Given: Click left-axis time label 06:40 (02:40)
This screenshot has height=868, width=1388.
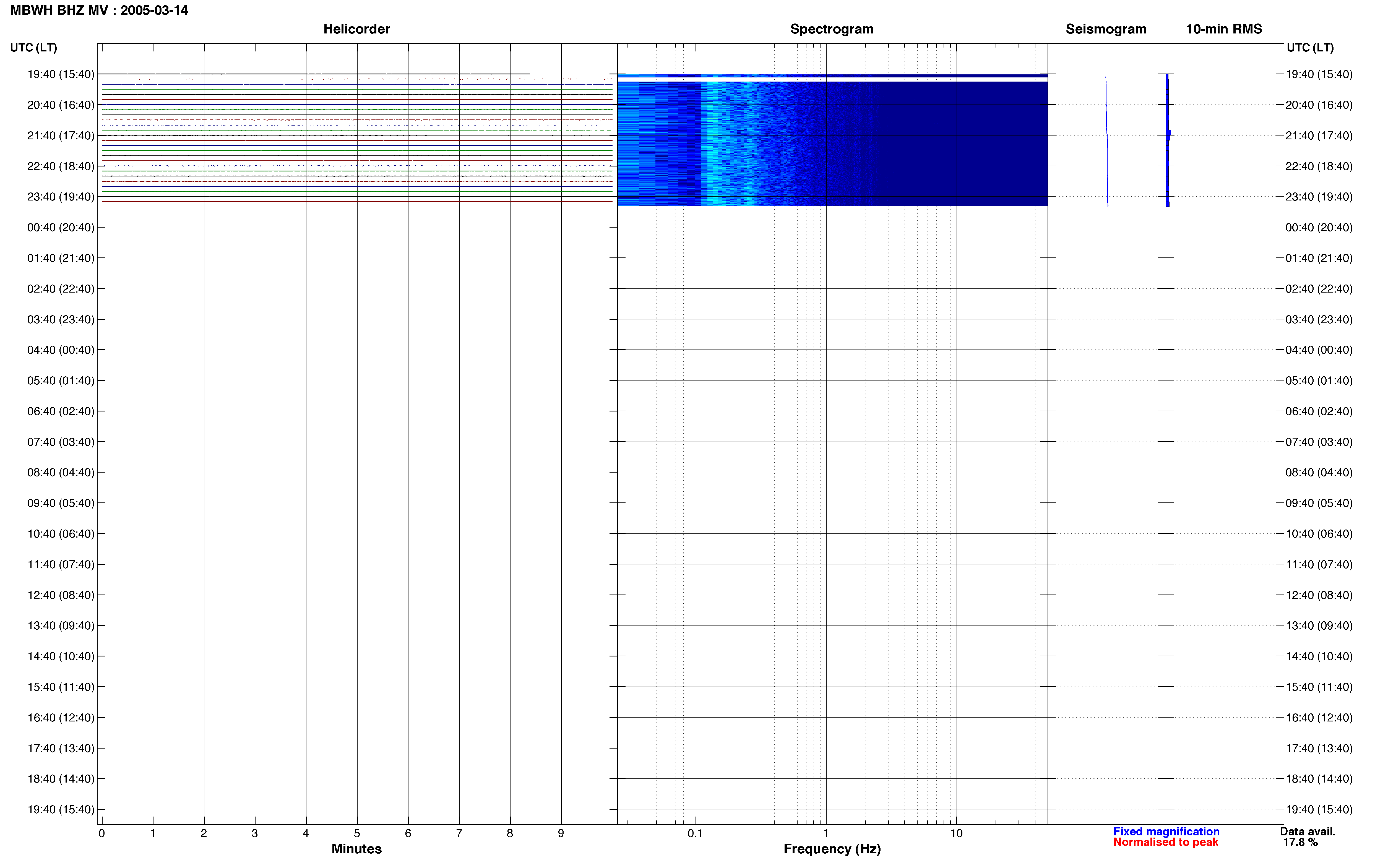Looking at the screenshot, I should pyautogui.click(x=61, y=411).
